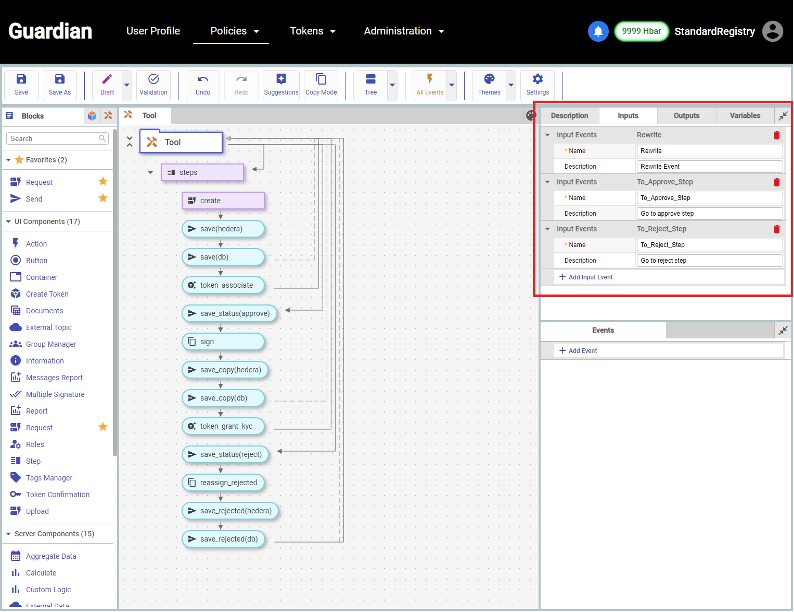Open the Themes dropdown arrow
794x612 pixels.
[x=510, y=84]
